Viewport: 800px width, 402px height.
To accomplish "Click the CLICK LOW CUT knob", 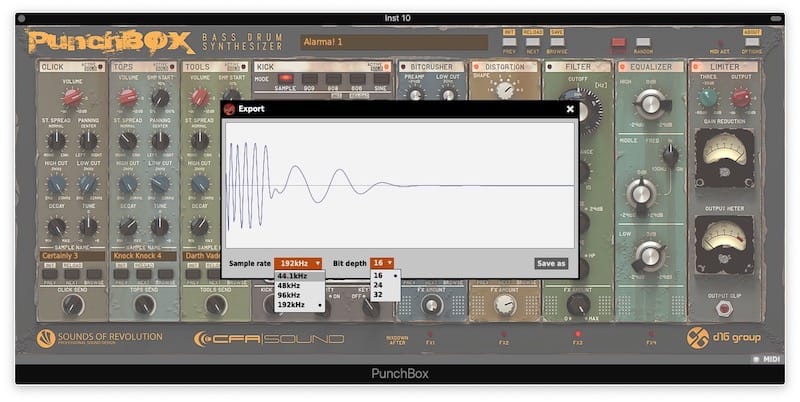I will [x=88, y=184].
